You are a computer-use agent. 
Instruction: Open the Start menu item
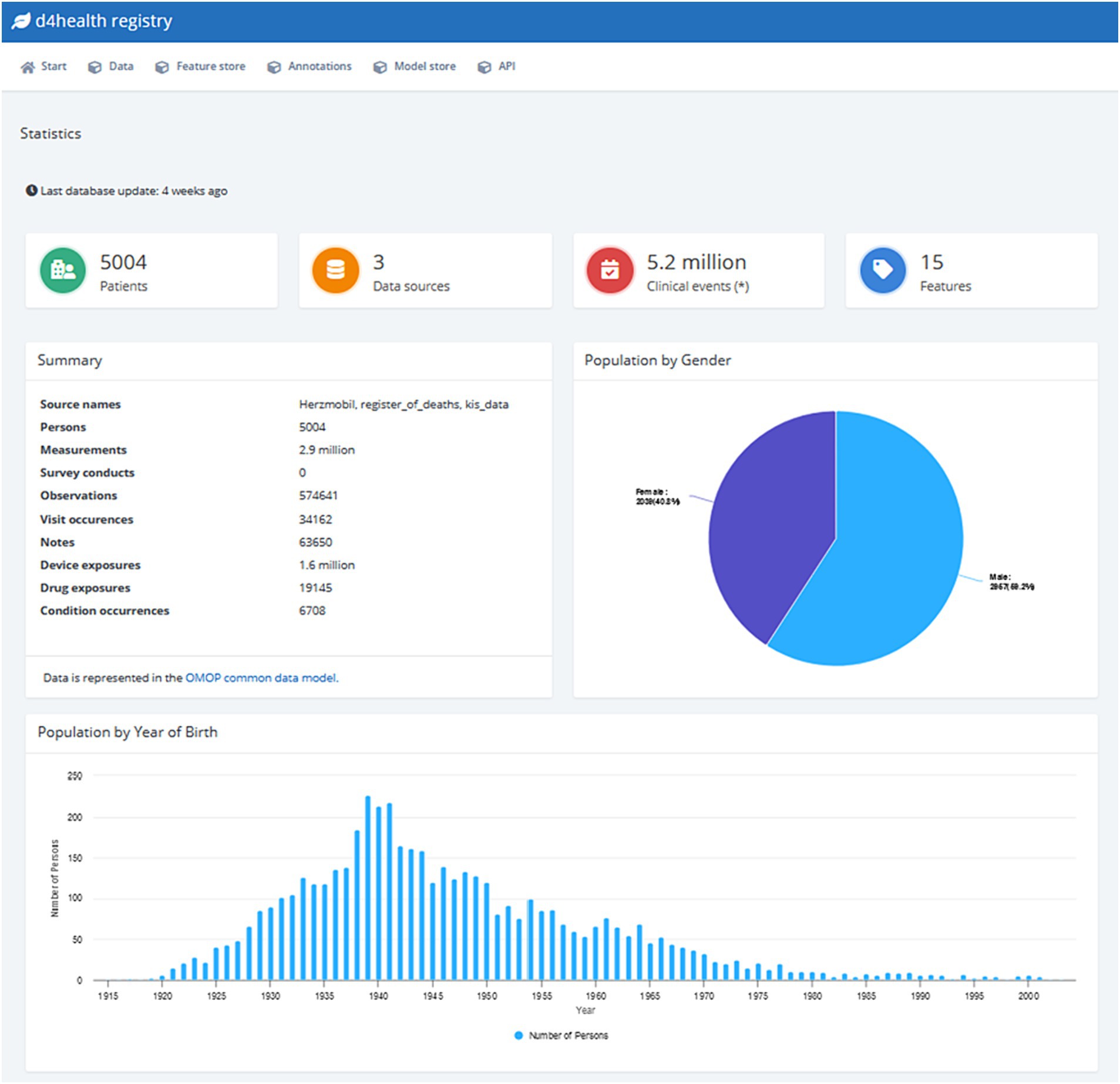44,66
